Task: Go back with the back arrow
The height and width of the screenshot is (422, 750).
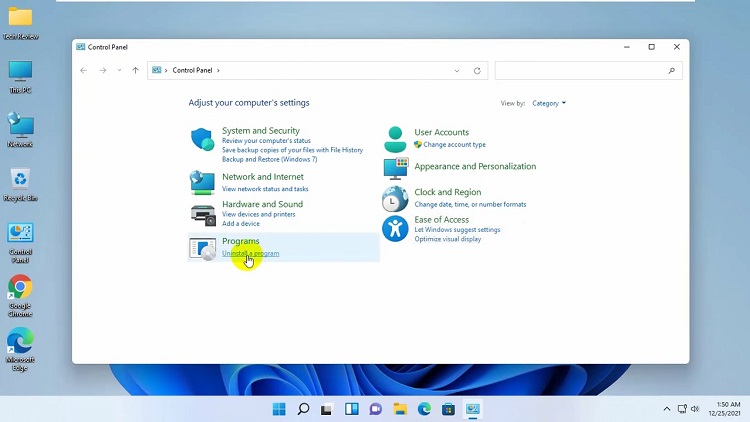Action: pos(84,70)
